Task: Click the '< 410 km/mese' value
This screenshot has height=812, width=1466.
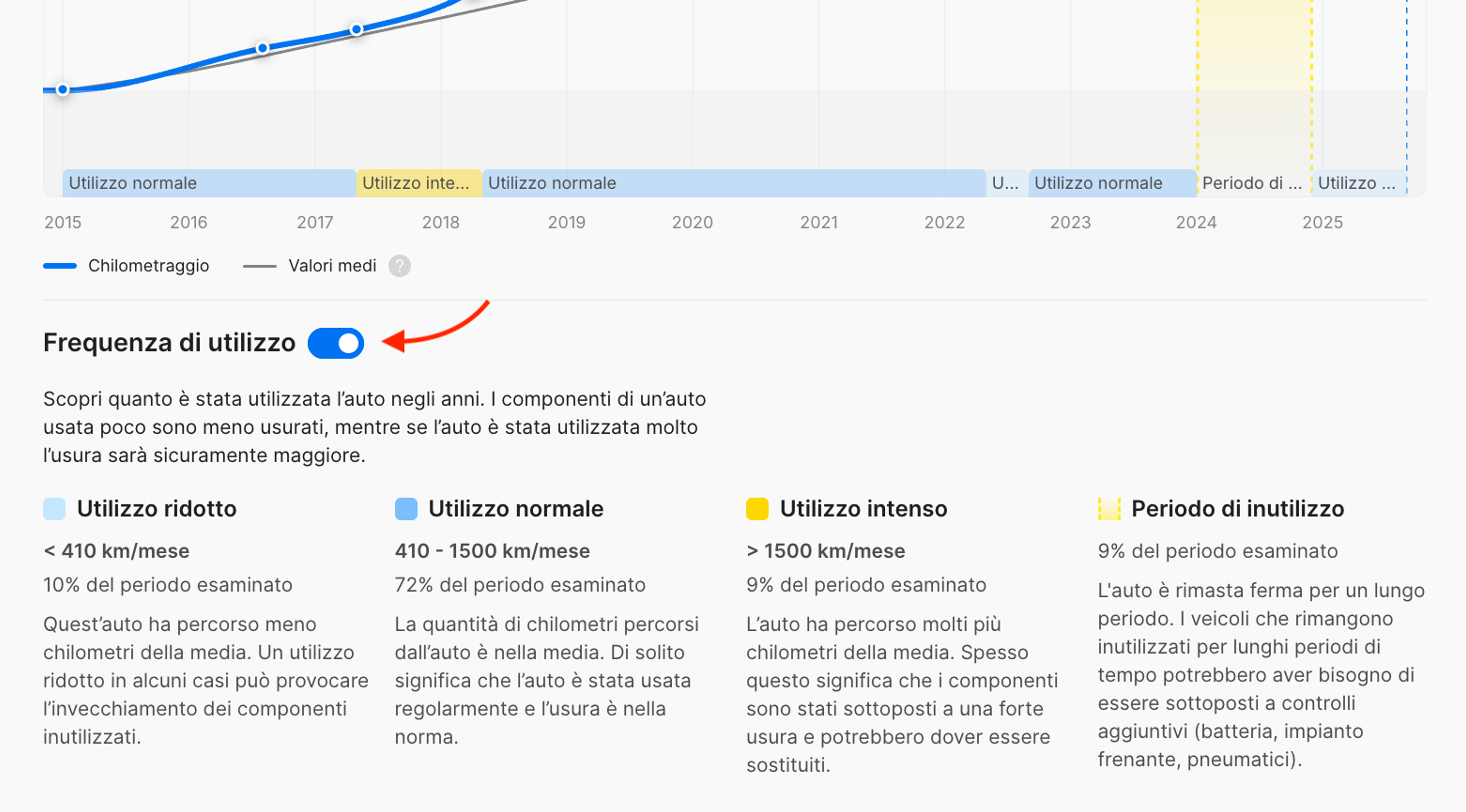Action: 117,551
